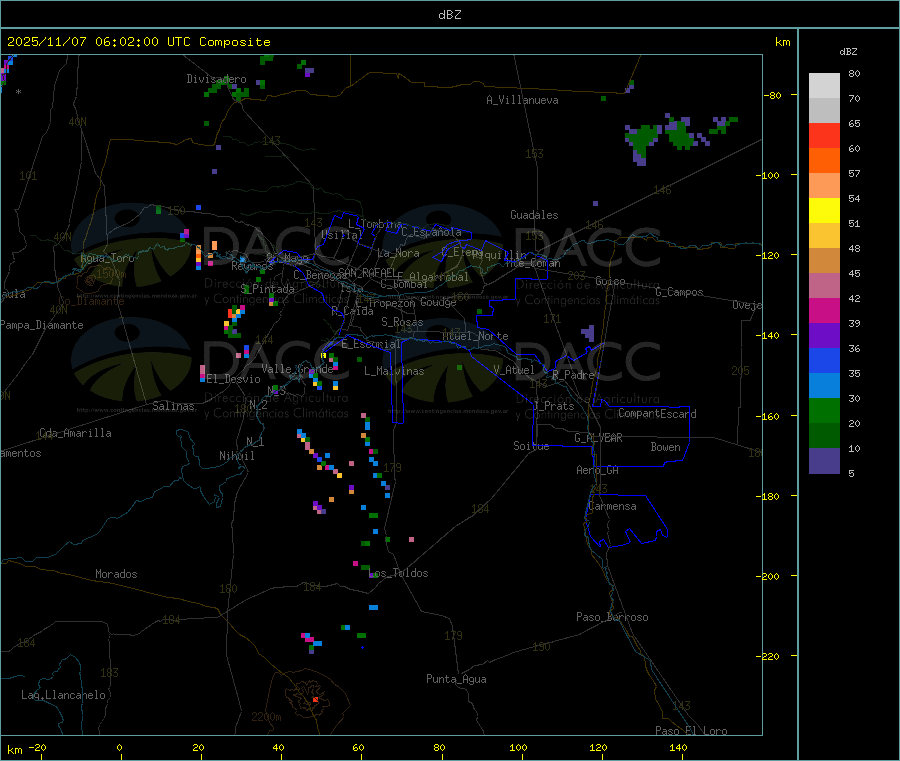This screenshot has height=761, width=900.
Task: Select the Guadales location label
Action: coord(534,215)
